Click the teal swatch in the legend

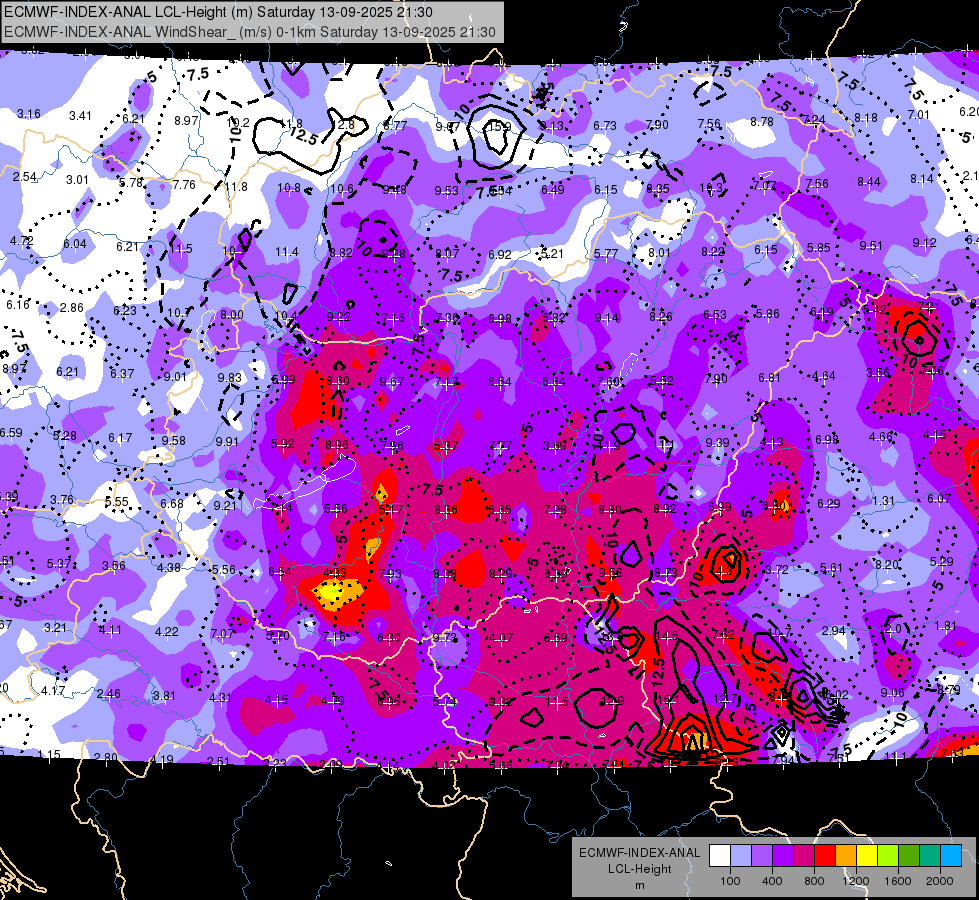tap(930, 856)
